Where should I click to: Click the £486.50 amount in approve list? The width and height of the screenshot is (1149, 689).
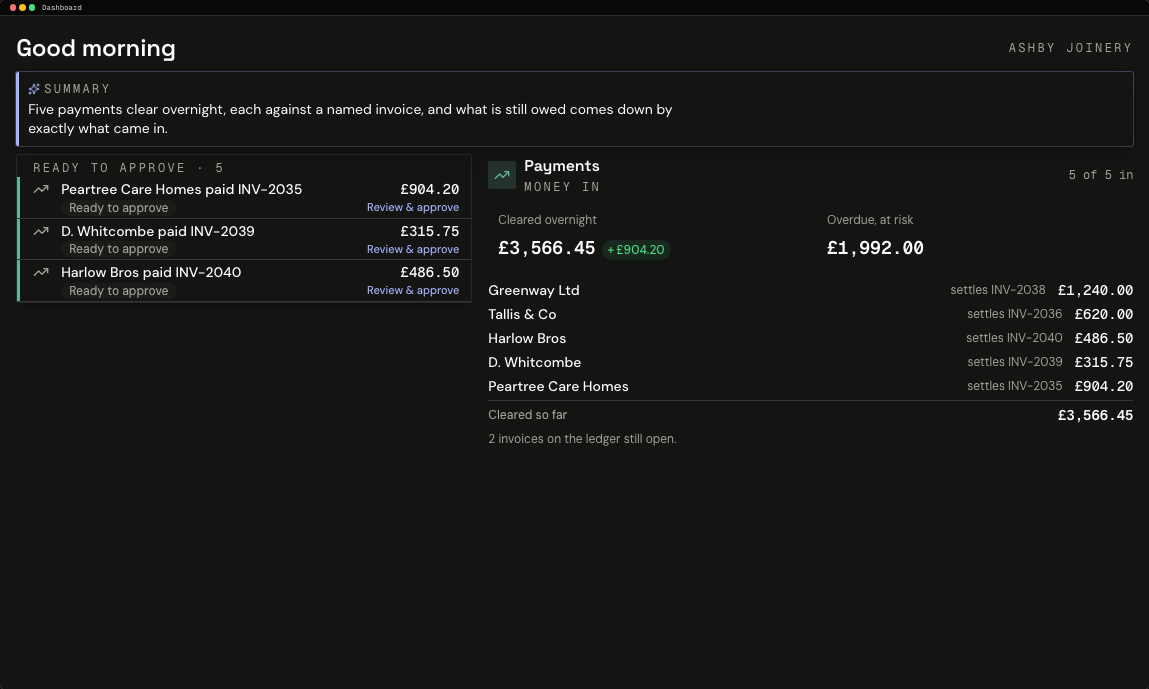pos(429,272)
